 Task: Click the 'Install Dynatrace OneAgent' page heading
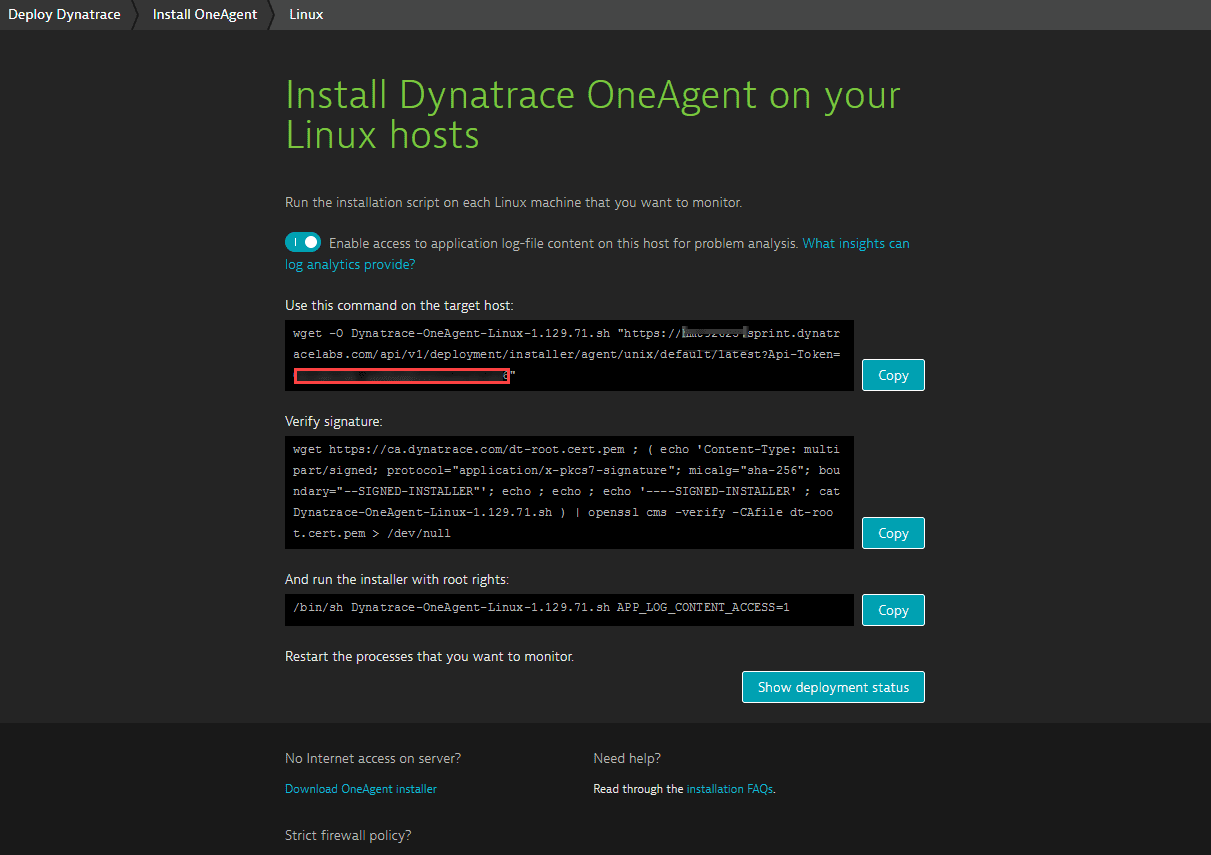(x=593, y=115)
